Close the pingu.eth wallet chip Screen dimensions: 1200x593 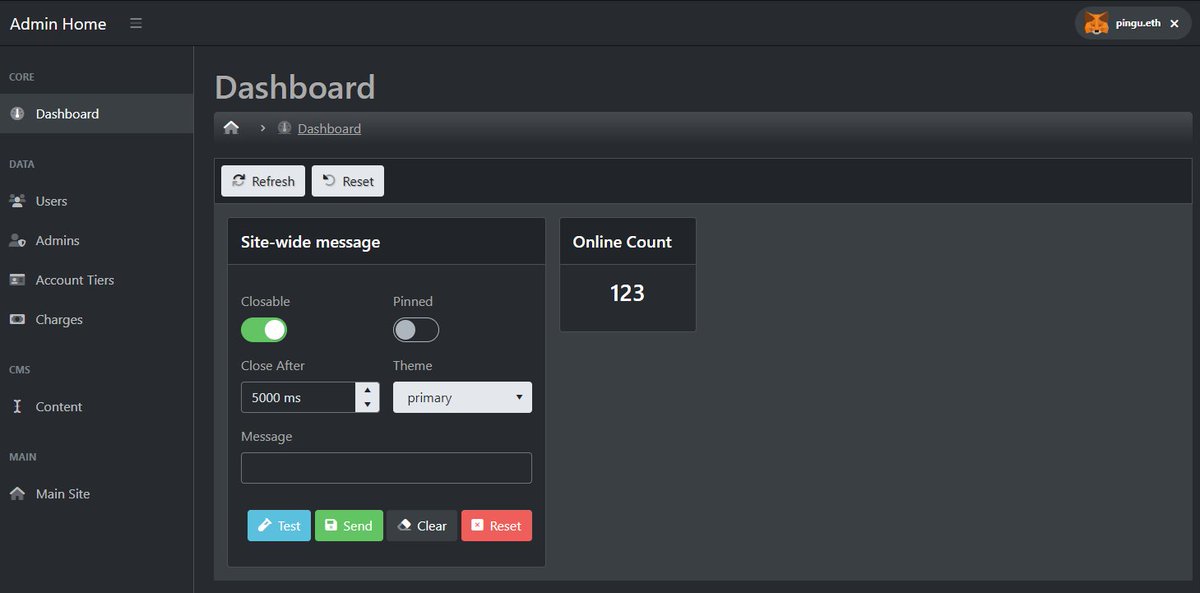coord(1174,23)
